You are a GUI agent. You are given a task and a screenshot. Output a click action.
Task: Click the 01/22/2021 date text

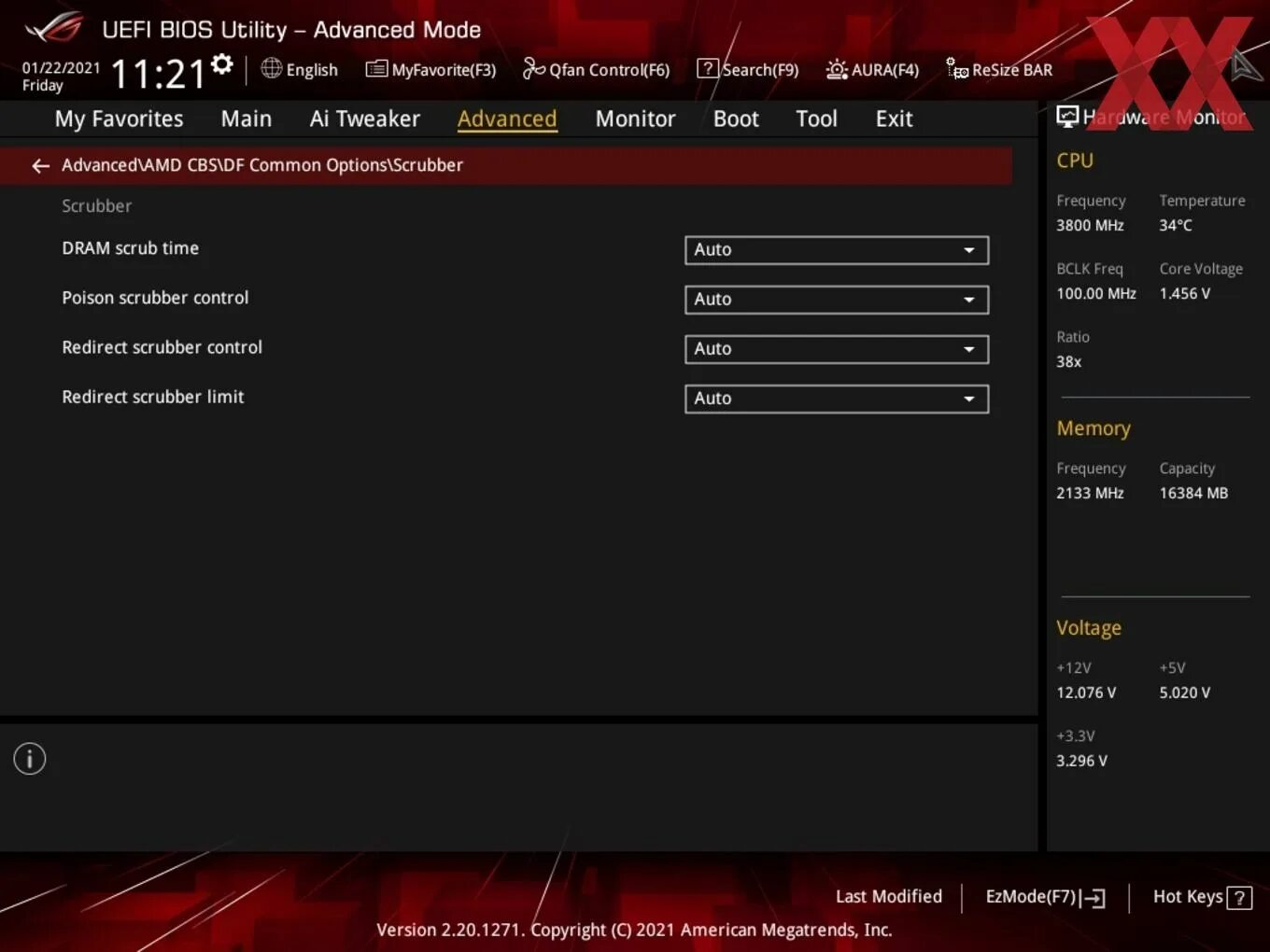[x=61, y=67]
